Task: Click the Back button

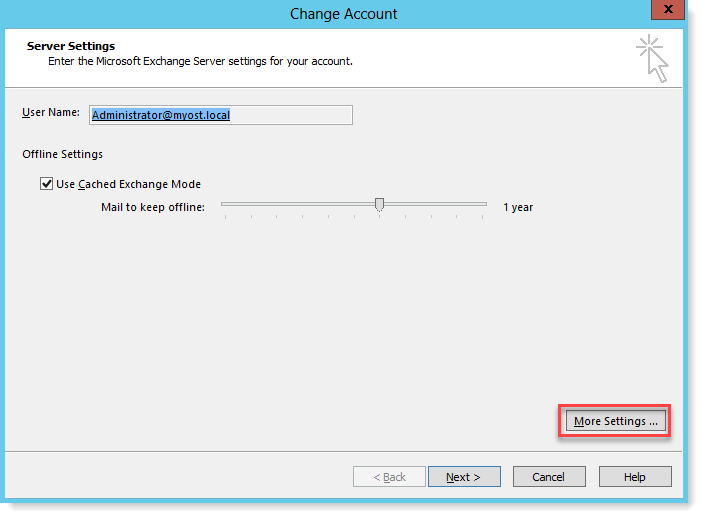Action: click(x=389, y=477)
